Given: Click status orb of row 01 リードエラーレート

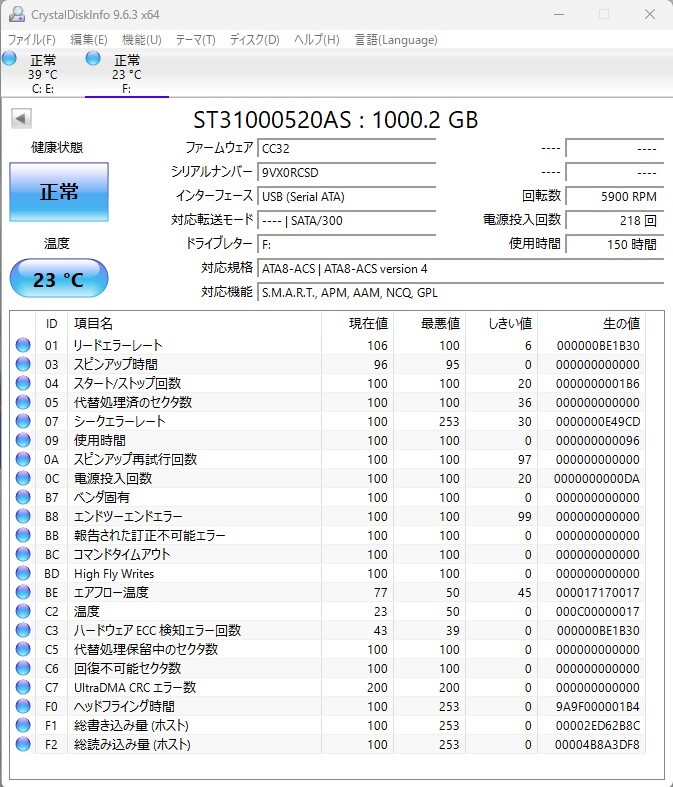Looking at the screenshot, I should click(23, 345).
